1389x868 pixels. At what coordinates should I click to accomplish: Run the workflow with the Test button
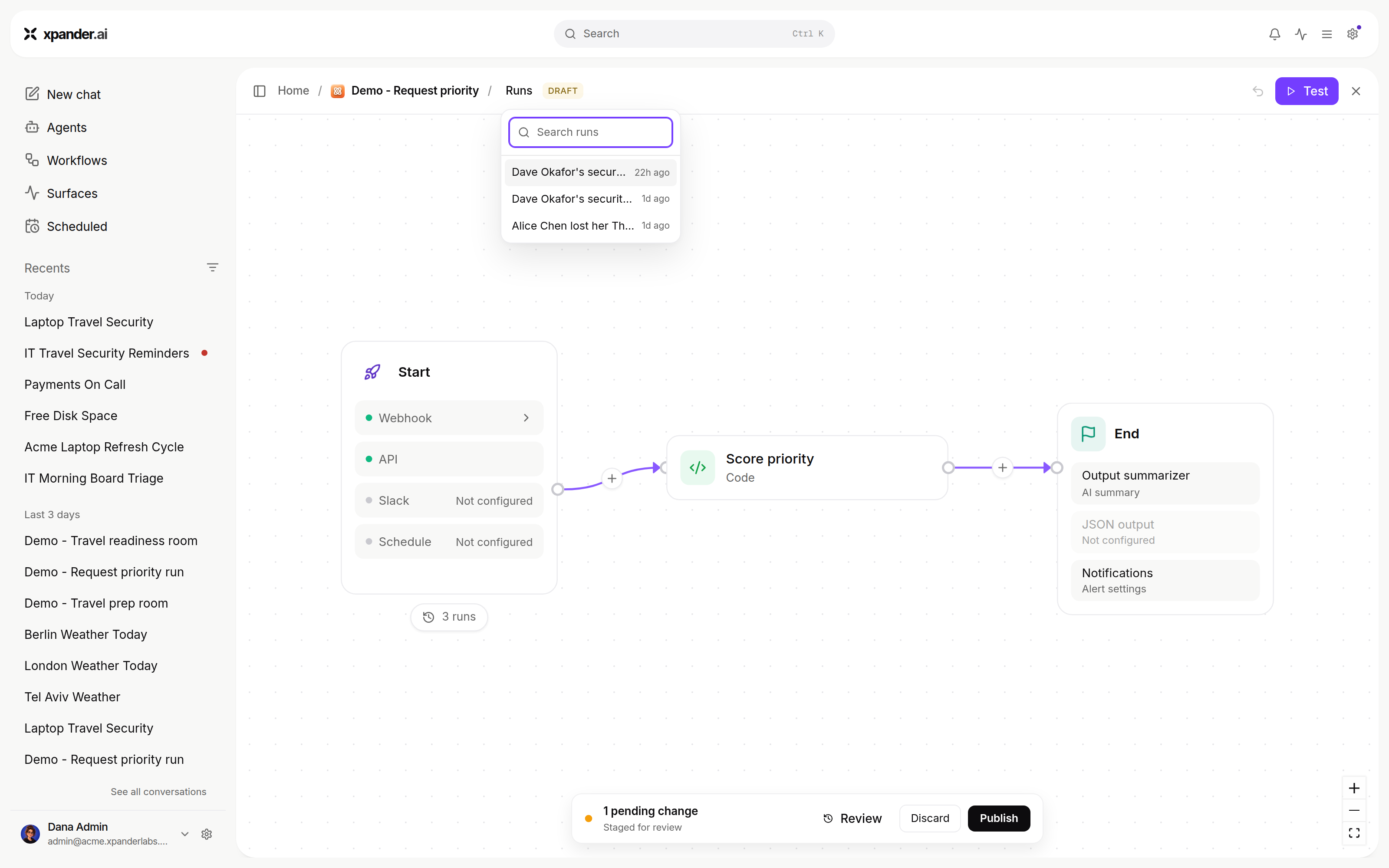coord(1307,91)
